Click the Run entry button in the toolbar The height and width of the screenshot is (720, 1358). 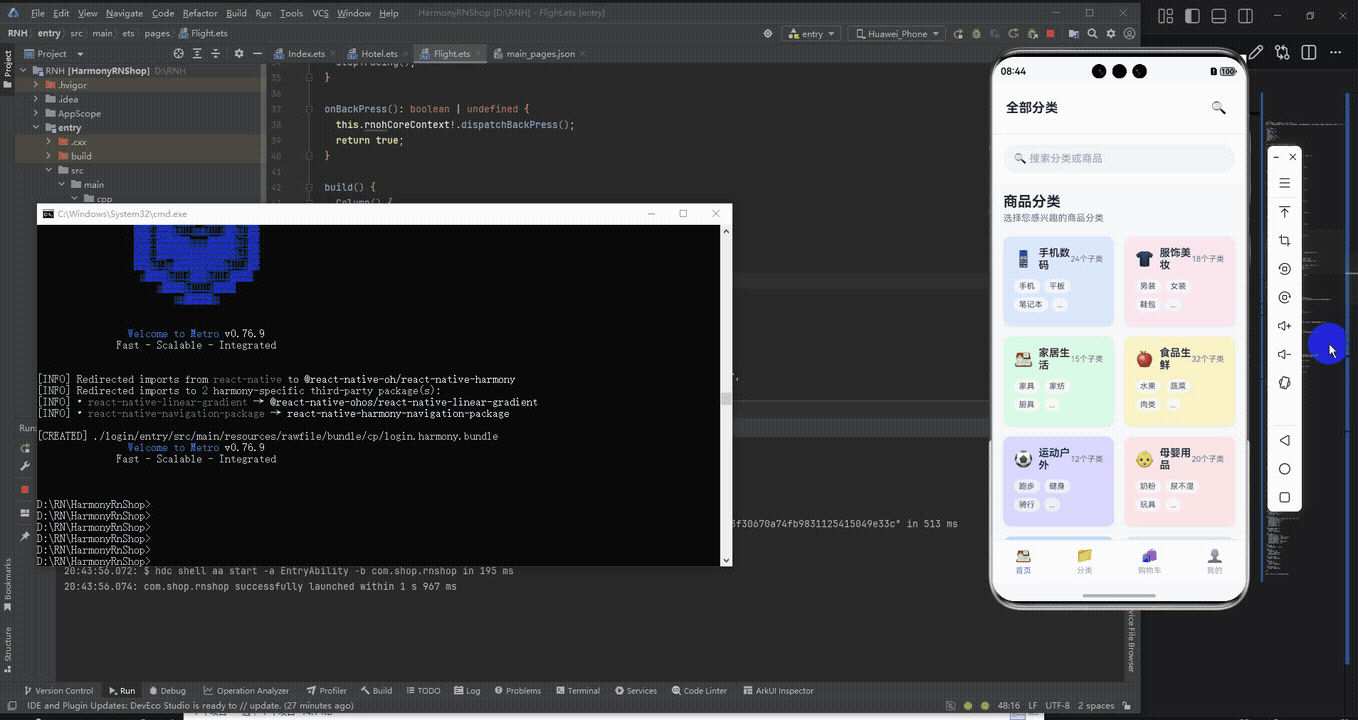[x=958, y=33]
